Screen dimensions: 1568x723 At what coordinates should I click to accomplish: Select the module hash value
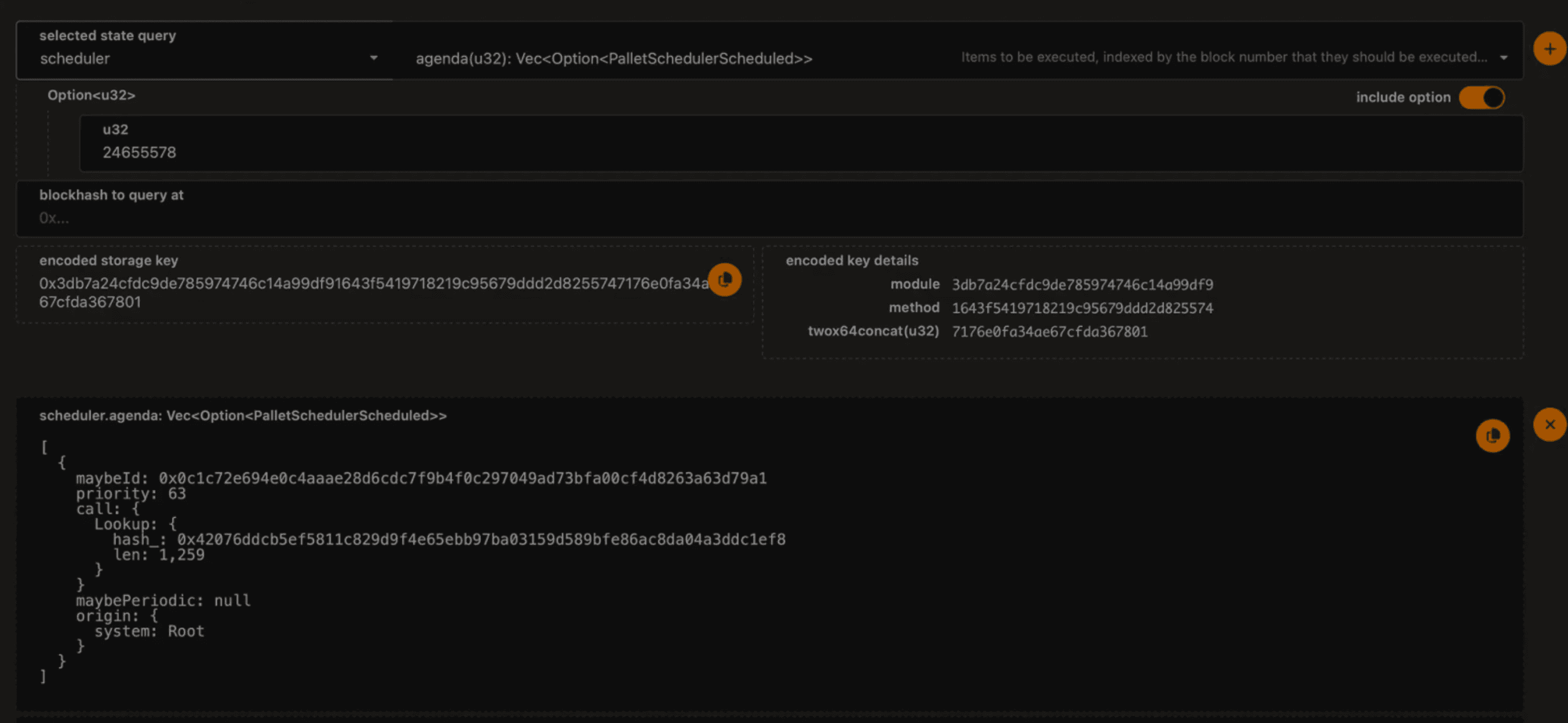tap(1082, 285)
